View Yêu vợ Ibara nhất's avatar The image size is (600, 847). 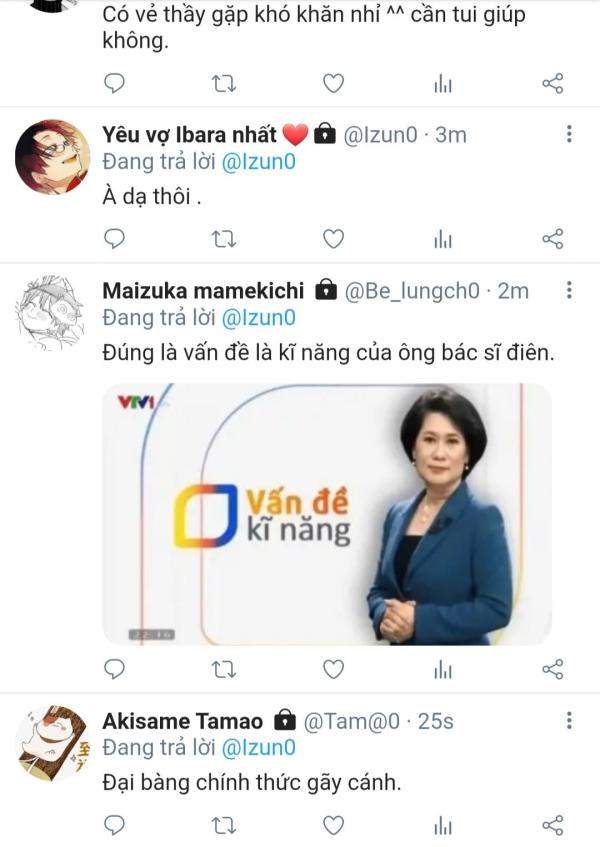coord(52,155)
